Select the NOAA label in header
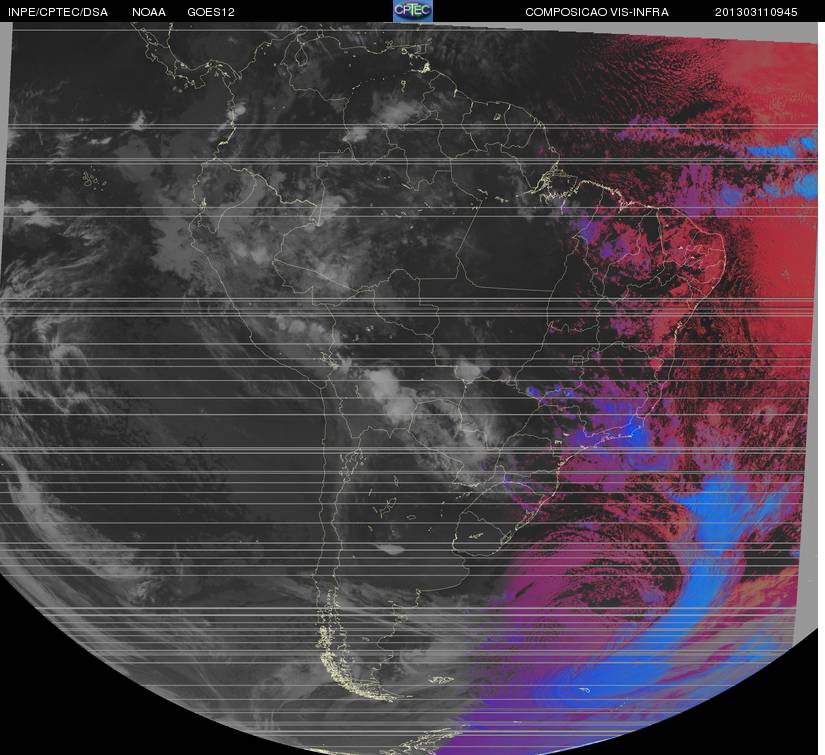This screenshot has width=825, height=755. [149, 12]
